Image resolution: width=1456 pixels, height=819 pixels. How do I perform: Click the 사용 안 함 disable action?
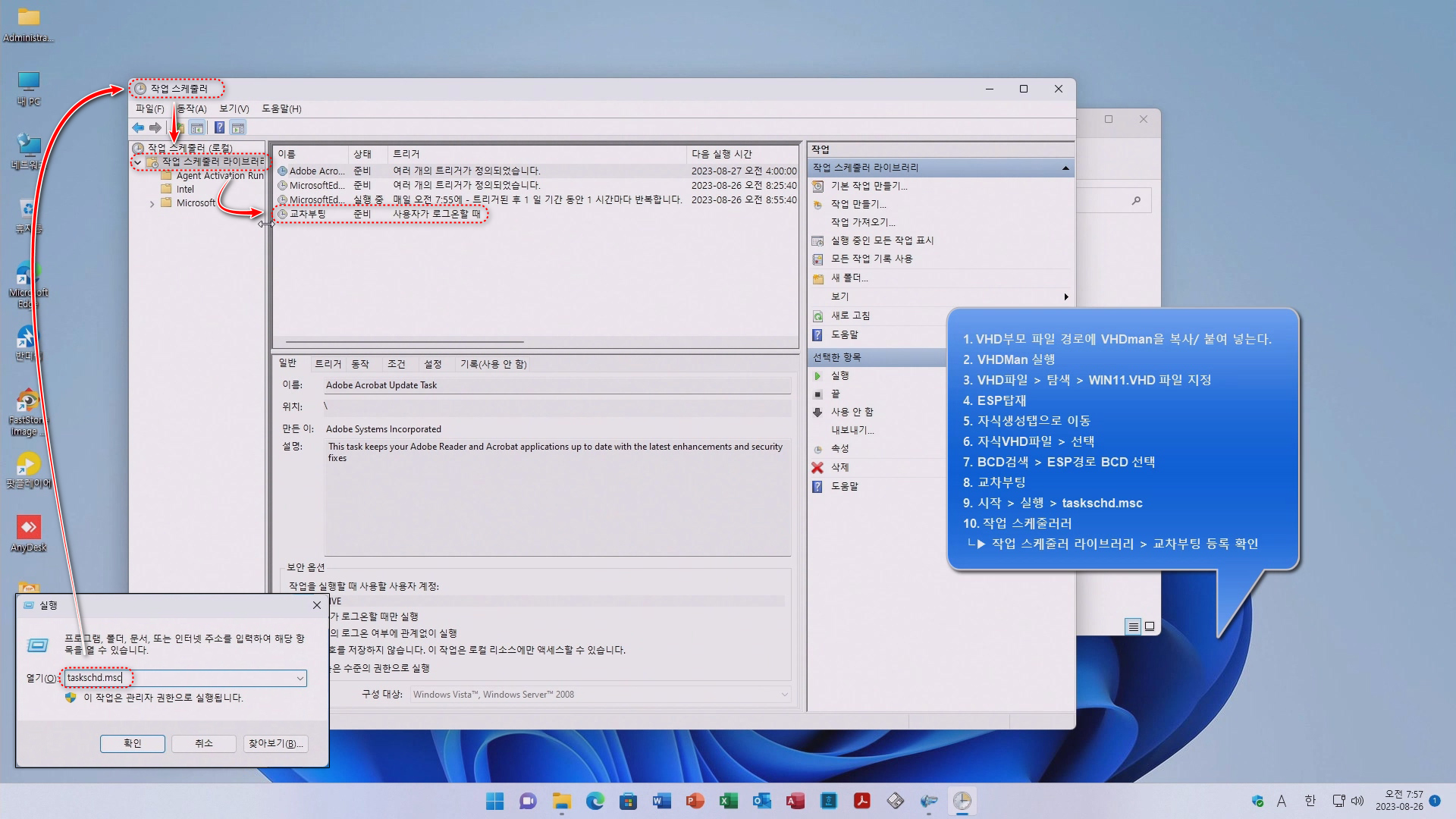(852, 413)
